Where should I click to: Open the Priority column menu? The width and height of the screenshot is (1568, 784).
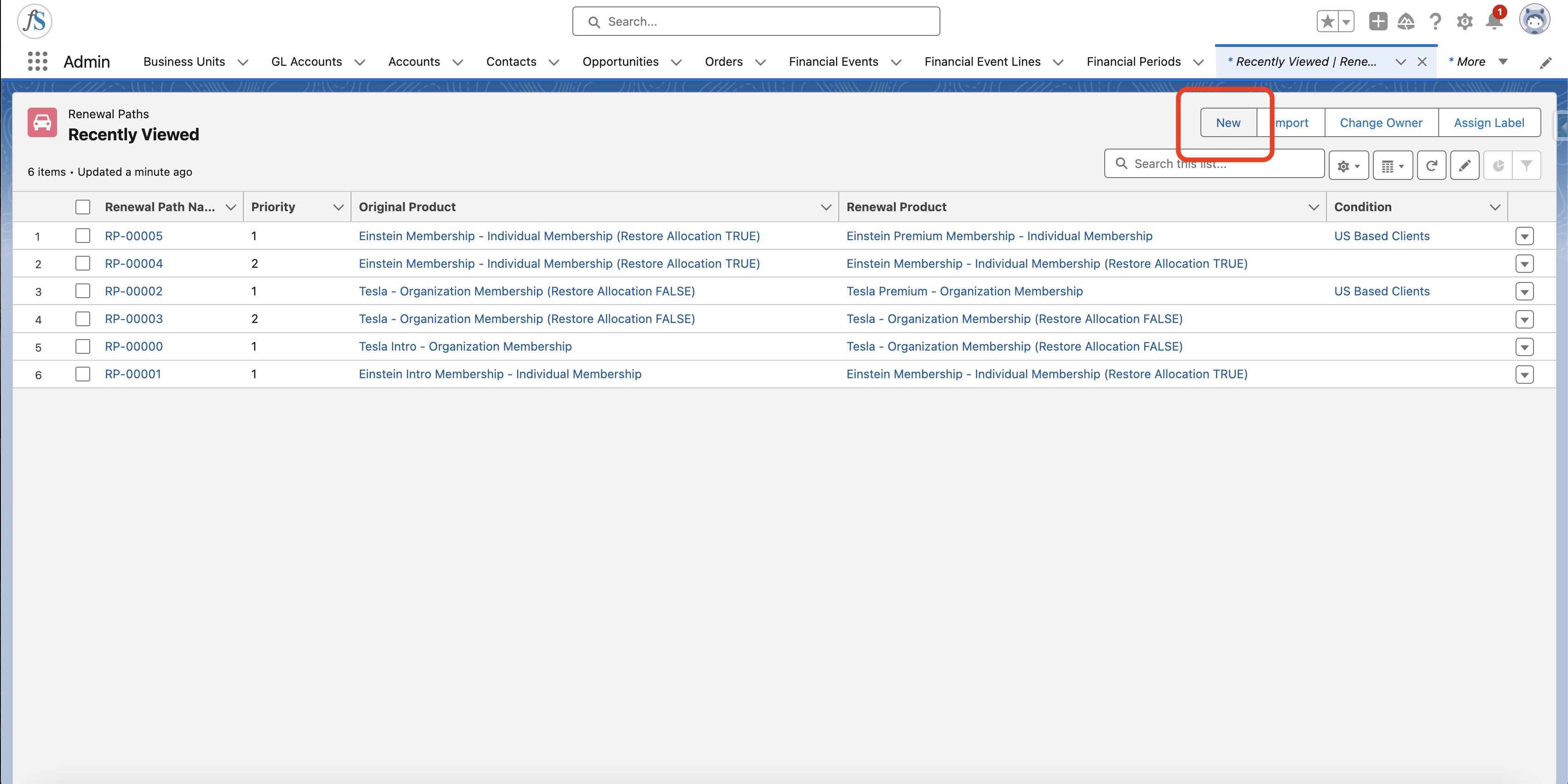coord(339,208)
